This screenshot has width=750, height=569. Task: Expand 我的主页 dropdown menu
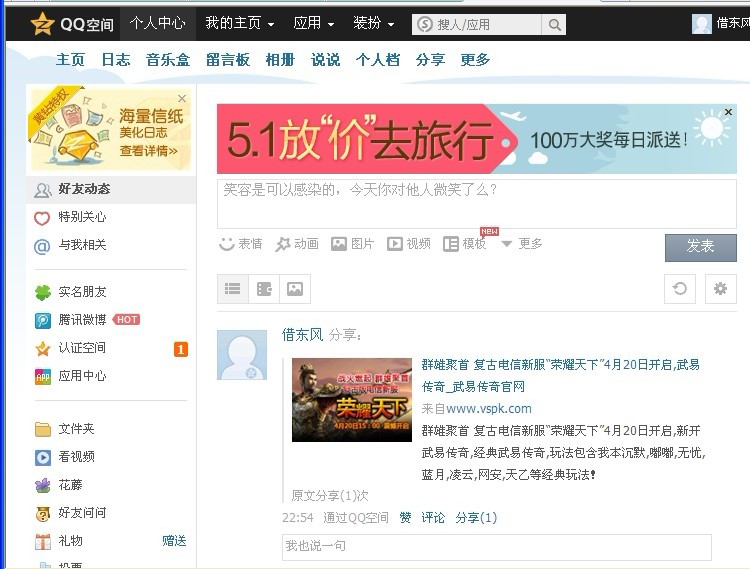click(x=240, y=23)
